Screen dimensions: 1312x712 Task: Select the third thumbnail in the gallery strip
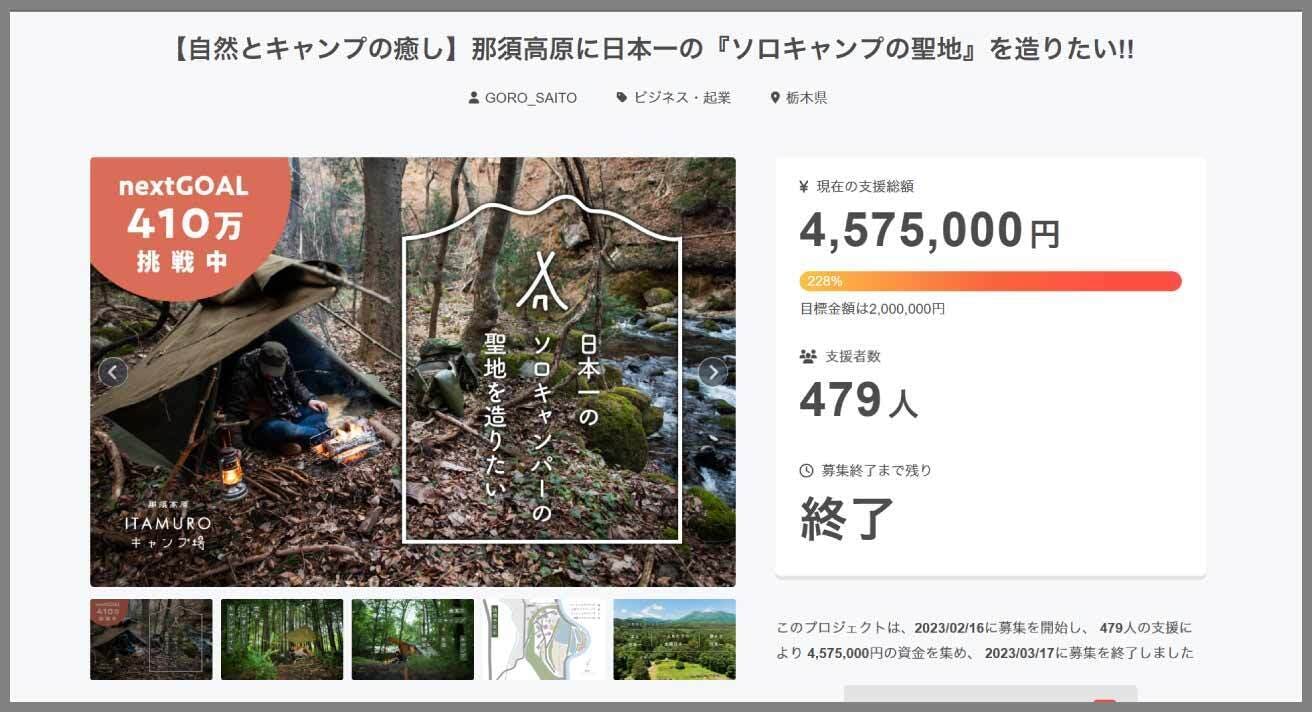tap(412, 639)
